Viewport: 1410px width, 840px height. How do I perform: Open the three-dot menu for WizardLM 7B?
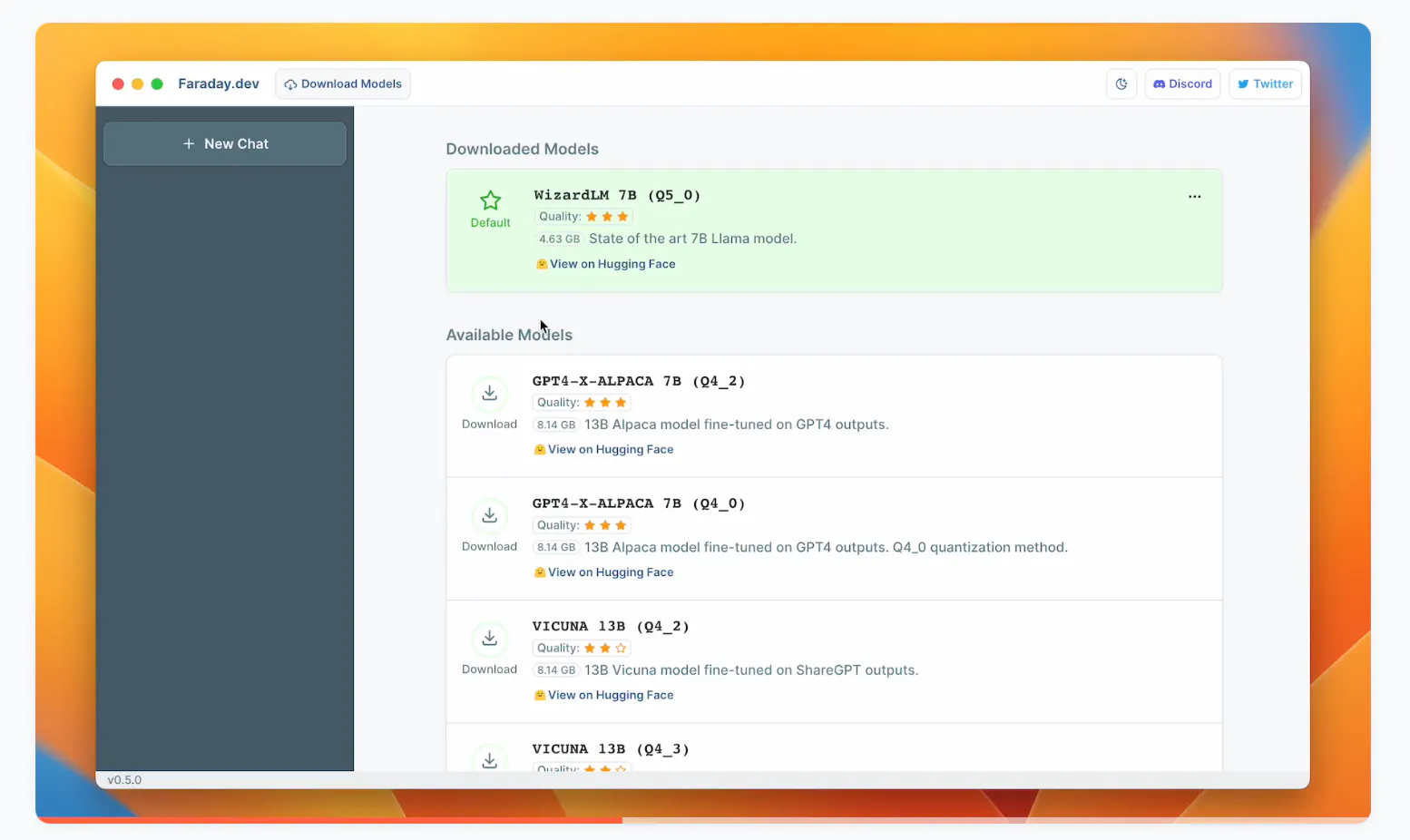pyautogui.click(x=1194, y=196)
